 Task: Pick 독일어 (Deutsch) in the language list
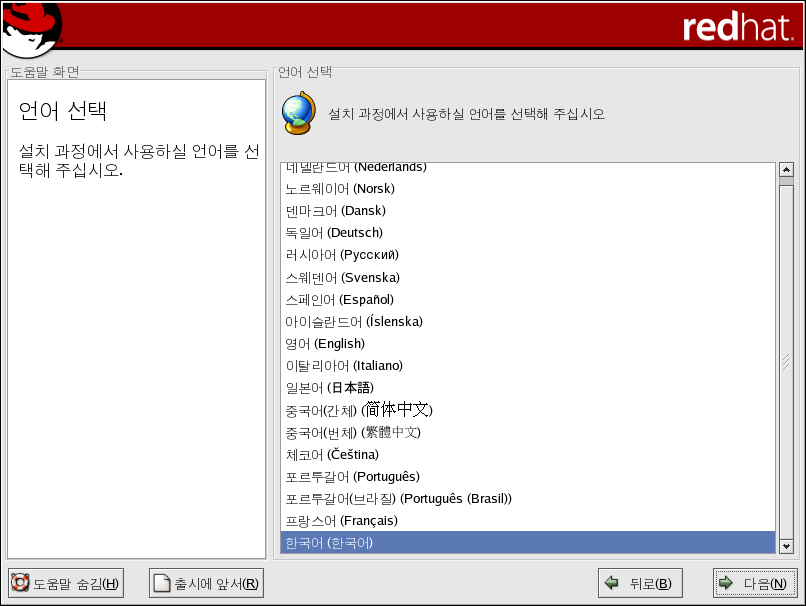point(334,233)
